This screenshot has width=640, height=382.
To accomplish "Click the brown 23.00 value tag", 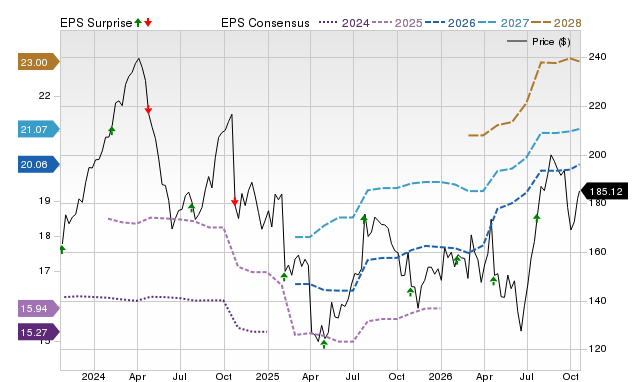I will [x=39, y=62].
